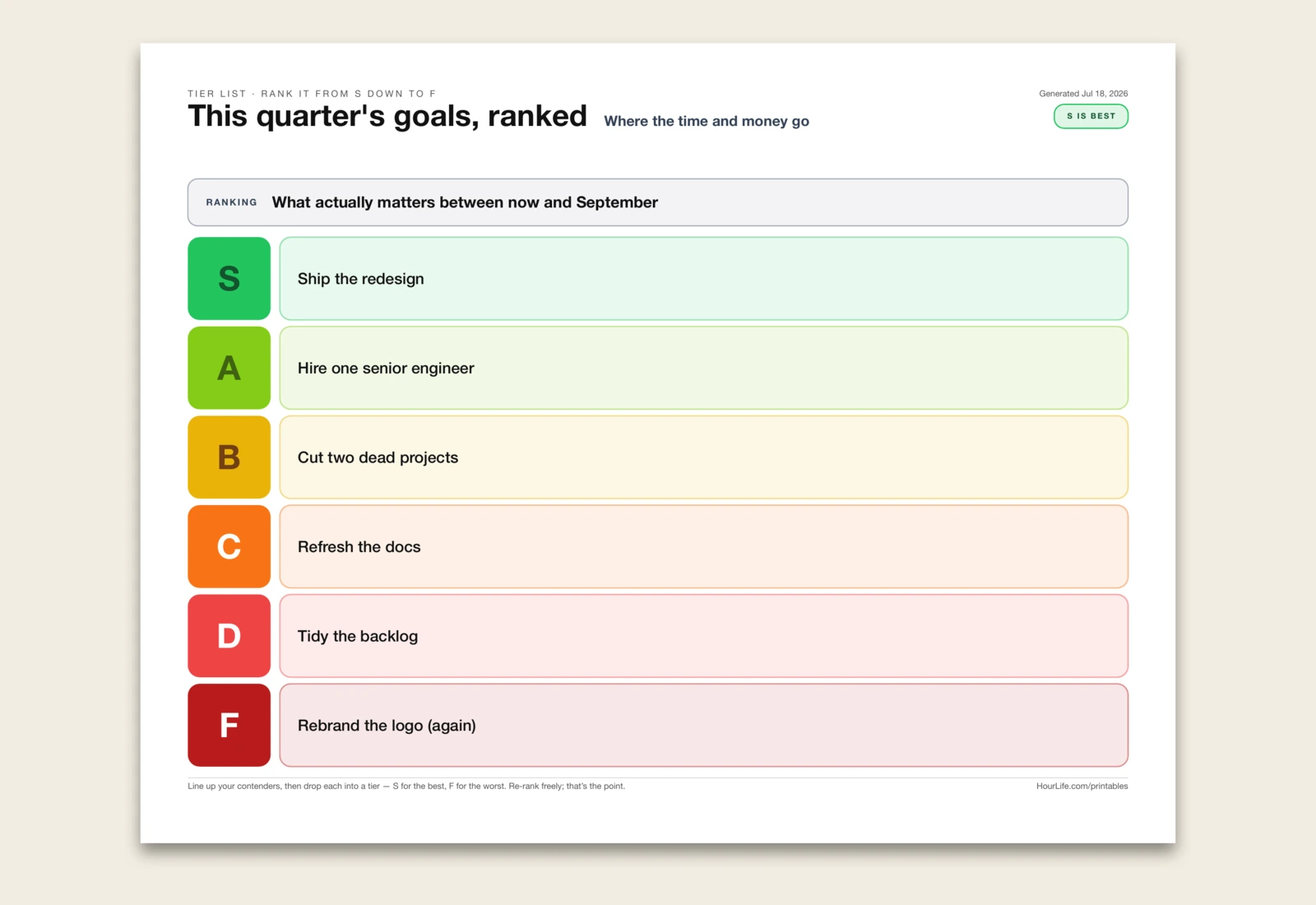Image resolution: width=1316 pixels, height=905 pixels.
Task: Click the 'S IS BEST' badge
Action: coord(1091,116)
